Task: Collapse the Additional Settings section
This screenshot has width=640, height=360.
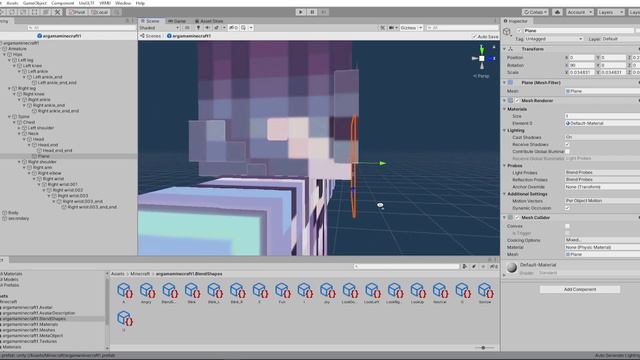Action: click(504, 194)
